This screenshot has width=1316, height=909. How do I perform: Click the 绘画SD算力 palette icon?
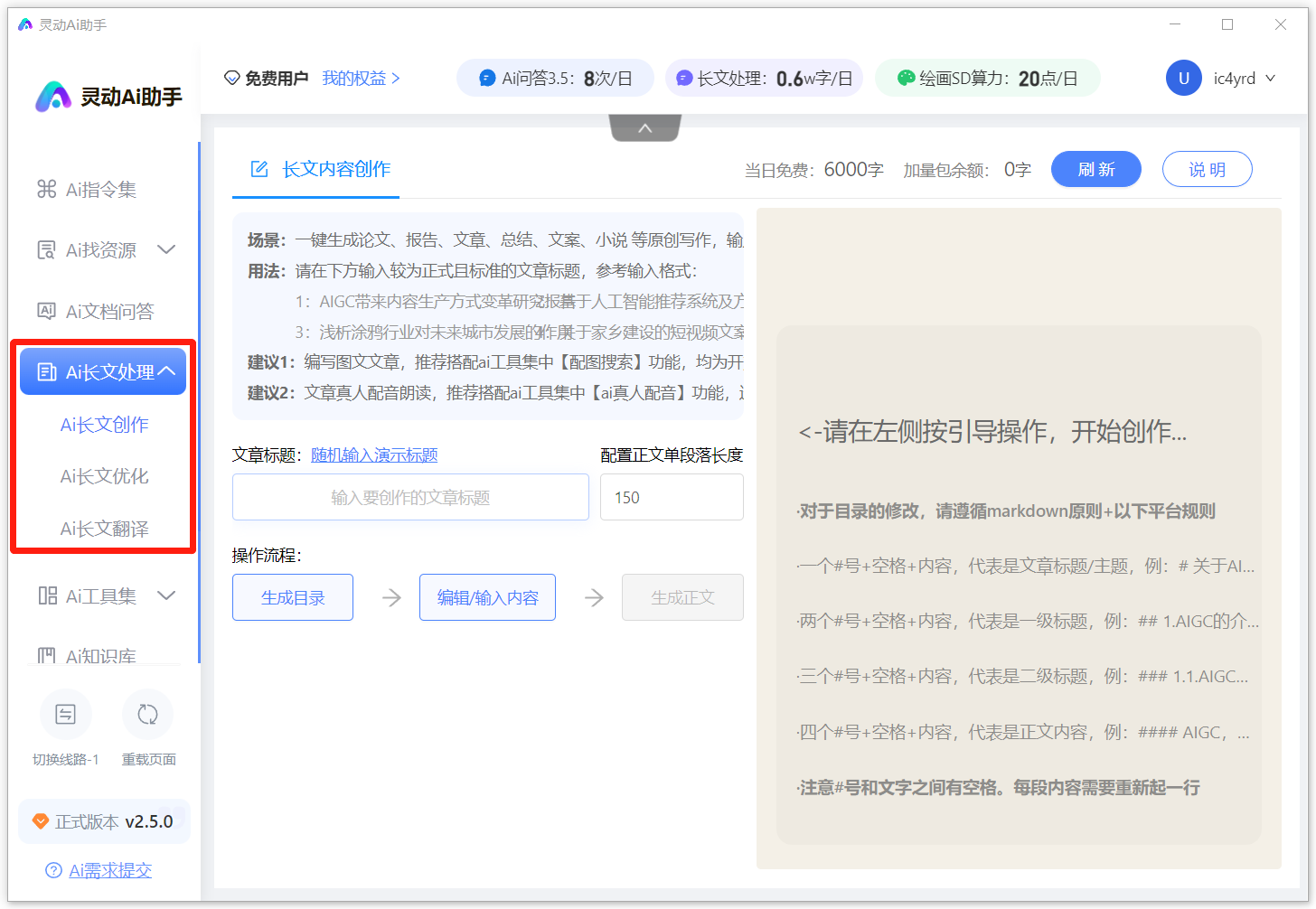click(906, 79)
